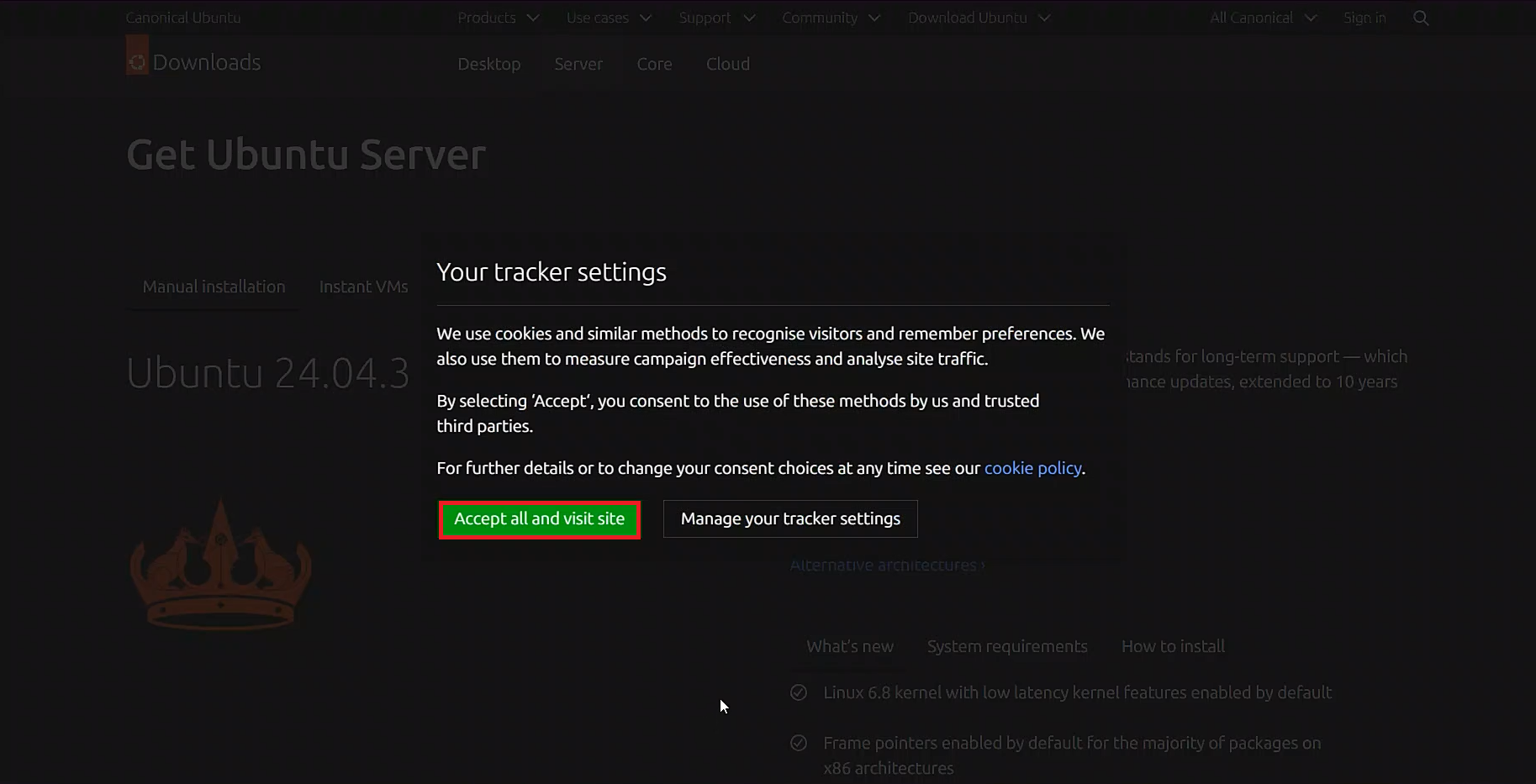Click the checkmark icon beside Linux 6.8 kernel
This screenshot has width=1536, height=784.
point(799,692)
